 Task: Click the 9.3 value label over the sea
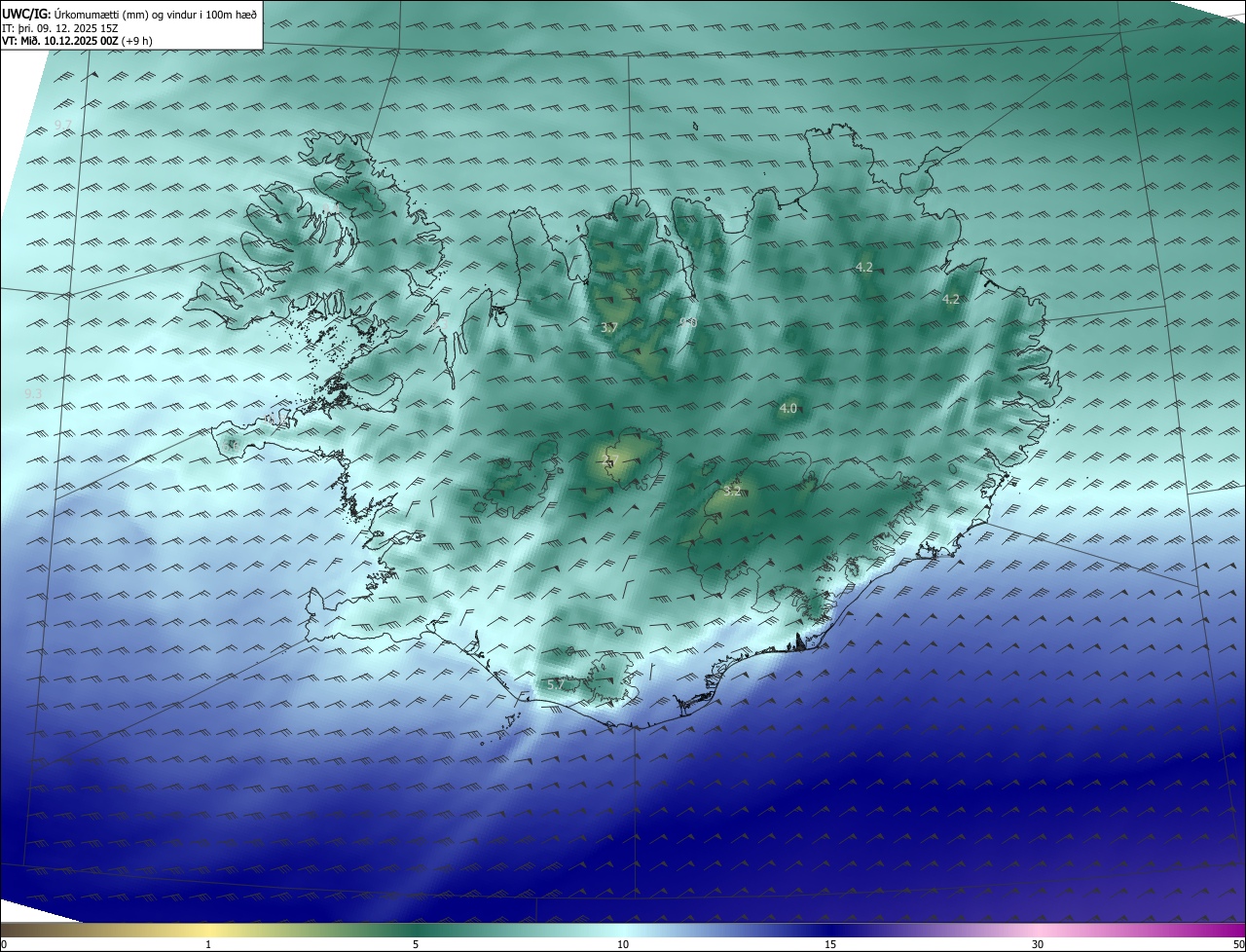click(33, 392)
